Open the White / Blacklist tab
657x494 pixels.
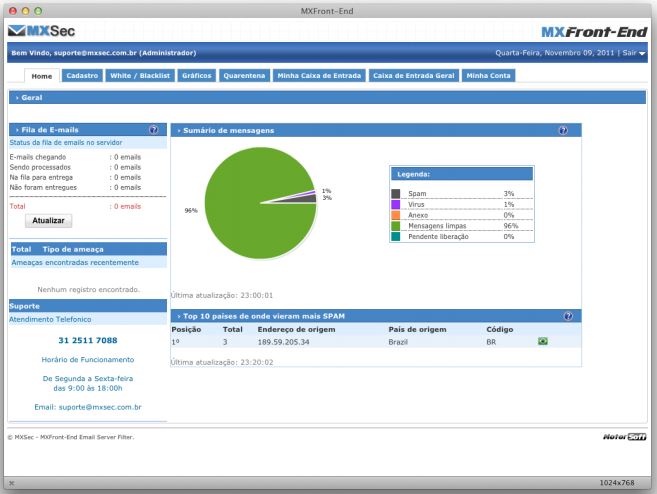tap(139, 75)
